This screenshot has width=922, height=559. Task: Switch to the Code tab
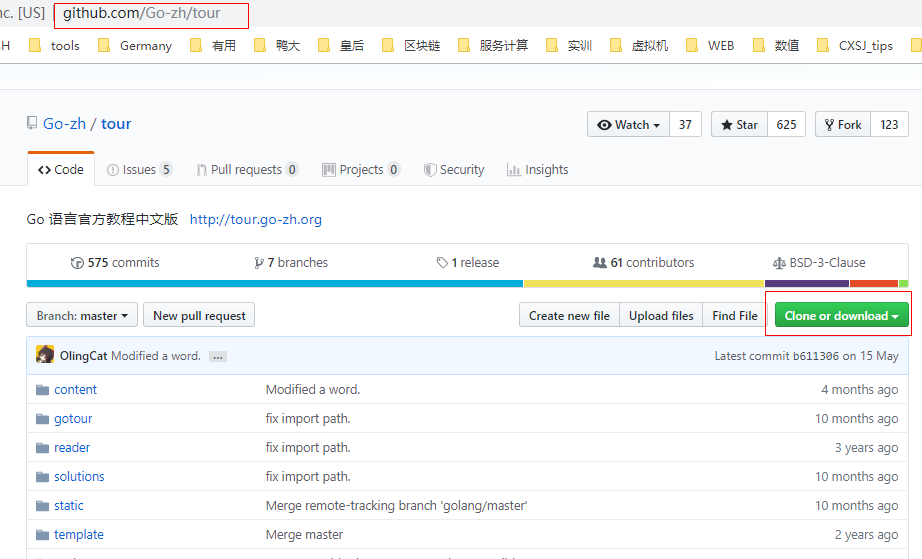pos(61,169)
